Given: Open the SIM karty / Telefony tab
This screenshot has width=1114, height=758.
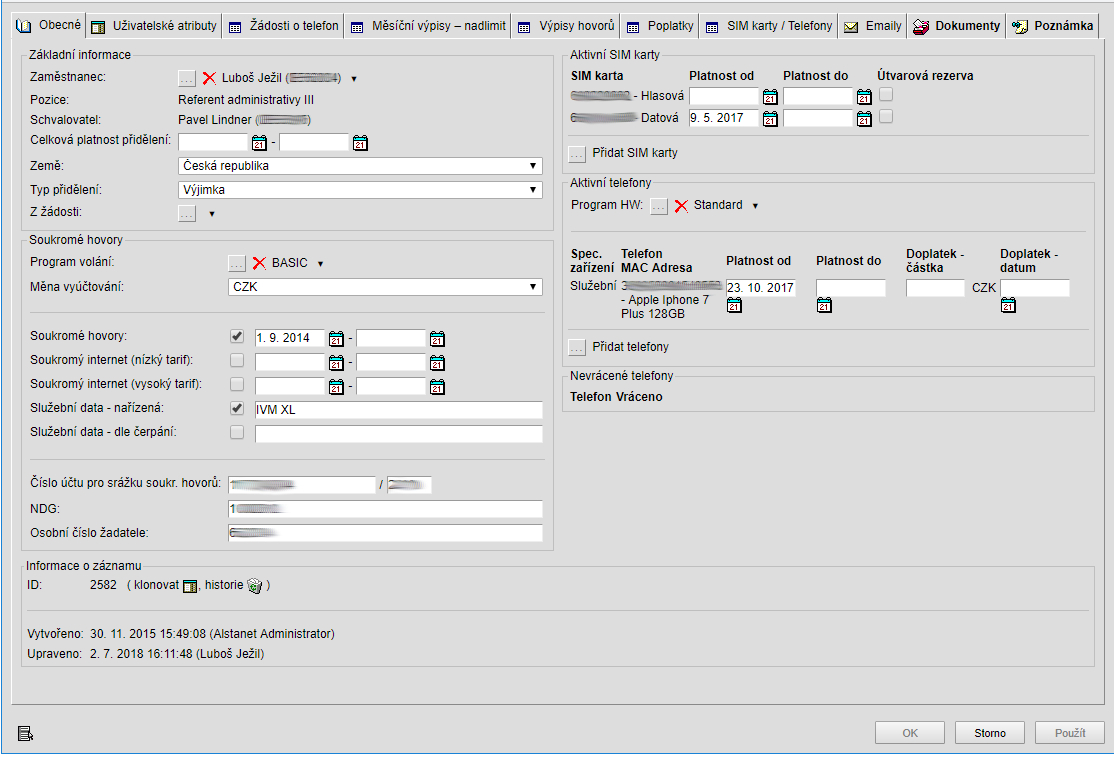Looking at the screenshot, I should (768, 26).
